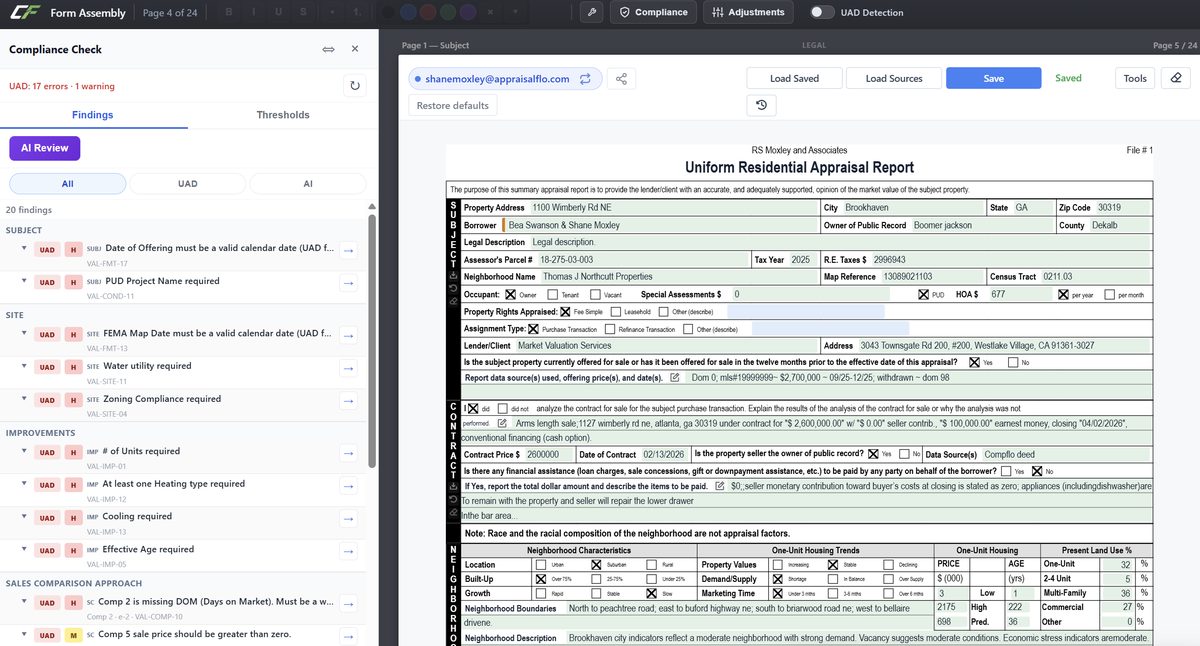This screenshot has height=646, width=1200.
Task: Check the per month HOA box
Action: point(1110,295)
